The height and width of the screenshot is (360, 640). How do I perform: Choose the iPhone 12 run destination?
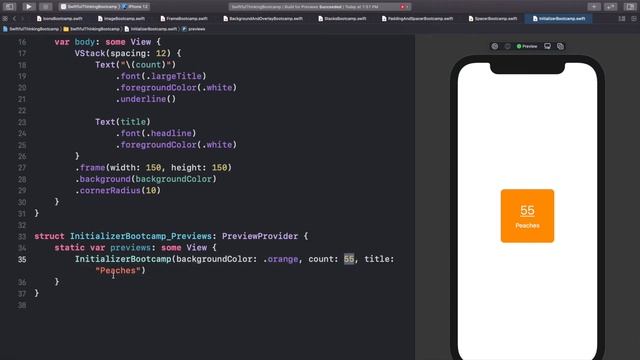[x=136, y=7]
